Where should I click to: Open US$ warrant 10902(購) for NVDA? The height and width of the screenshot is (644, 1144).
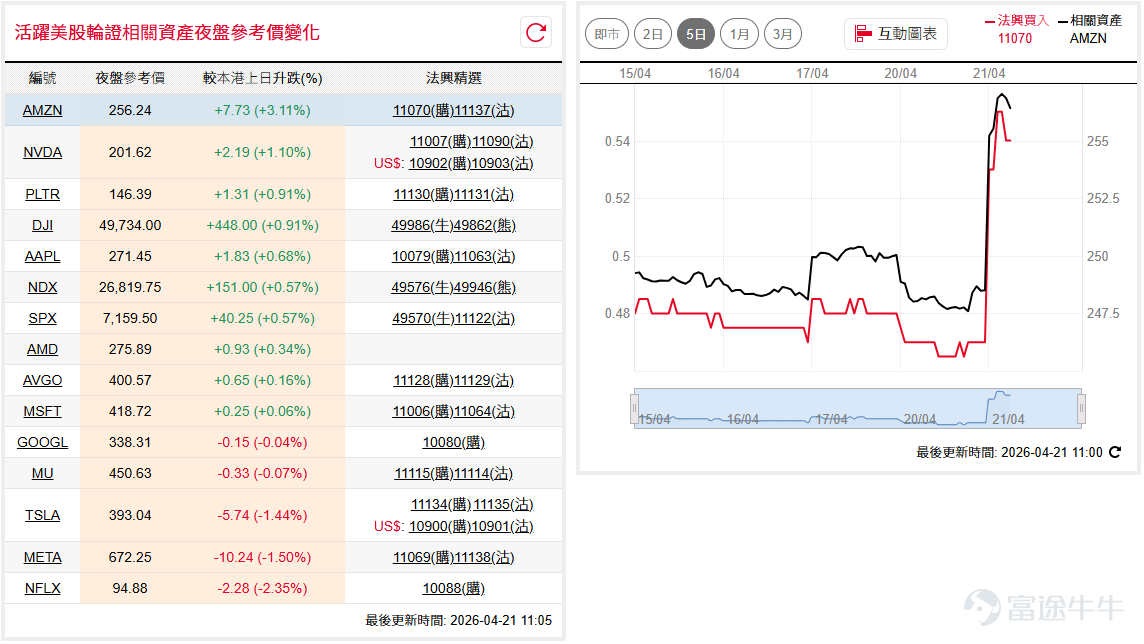[439, 163]
